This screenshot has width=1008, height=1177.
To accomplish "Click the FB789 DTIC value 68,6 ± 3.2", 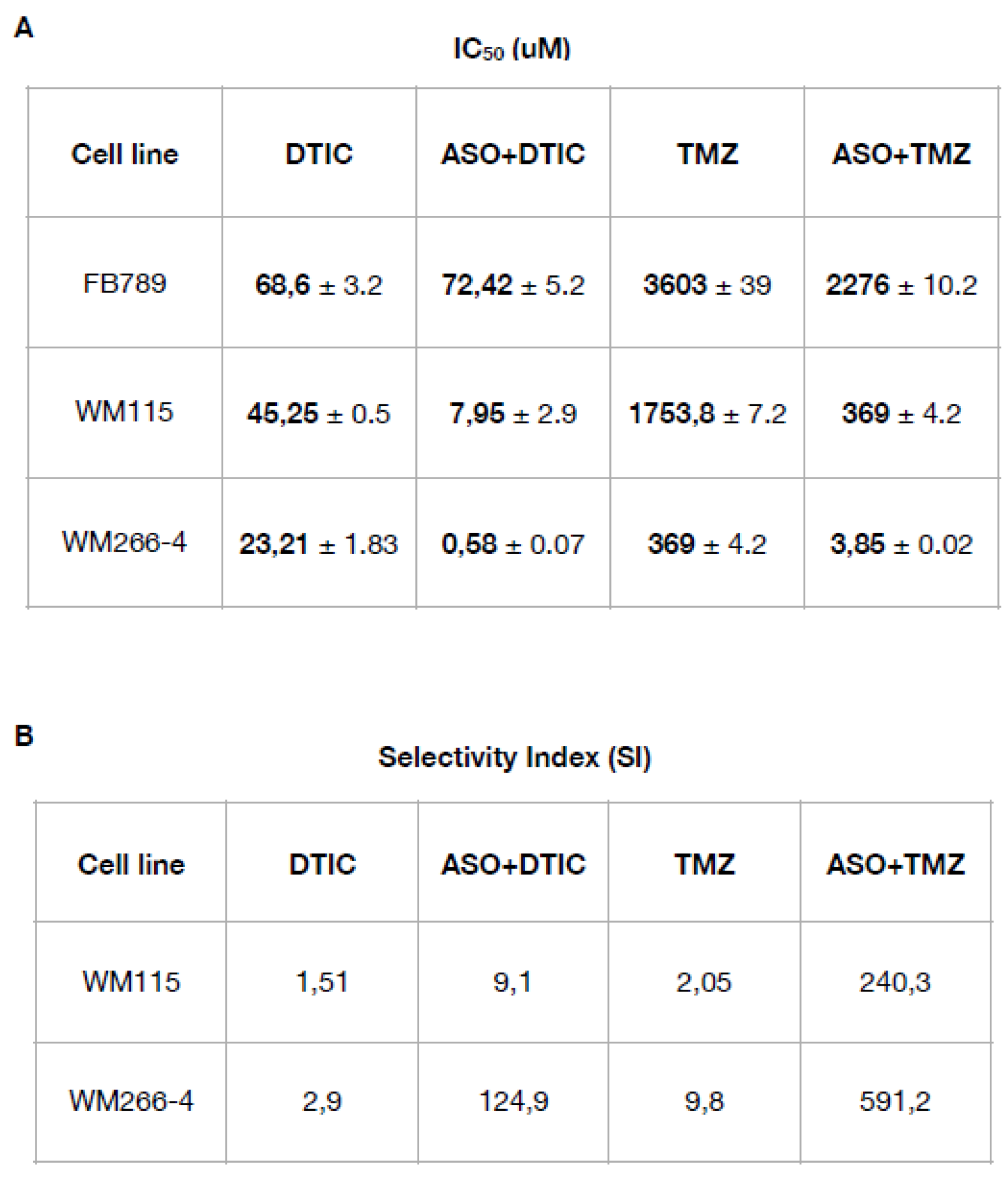I will (319, 285).
